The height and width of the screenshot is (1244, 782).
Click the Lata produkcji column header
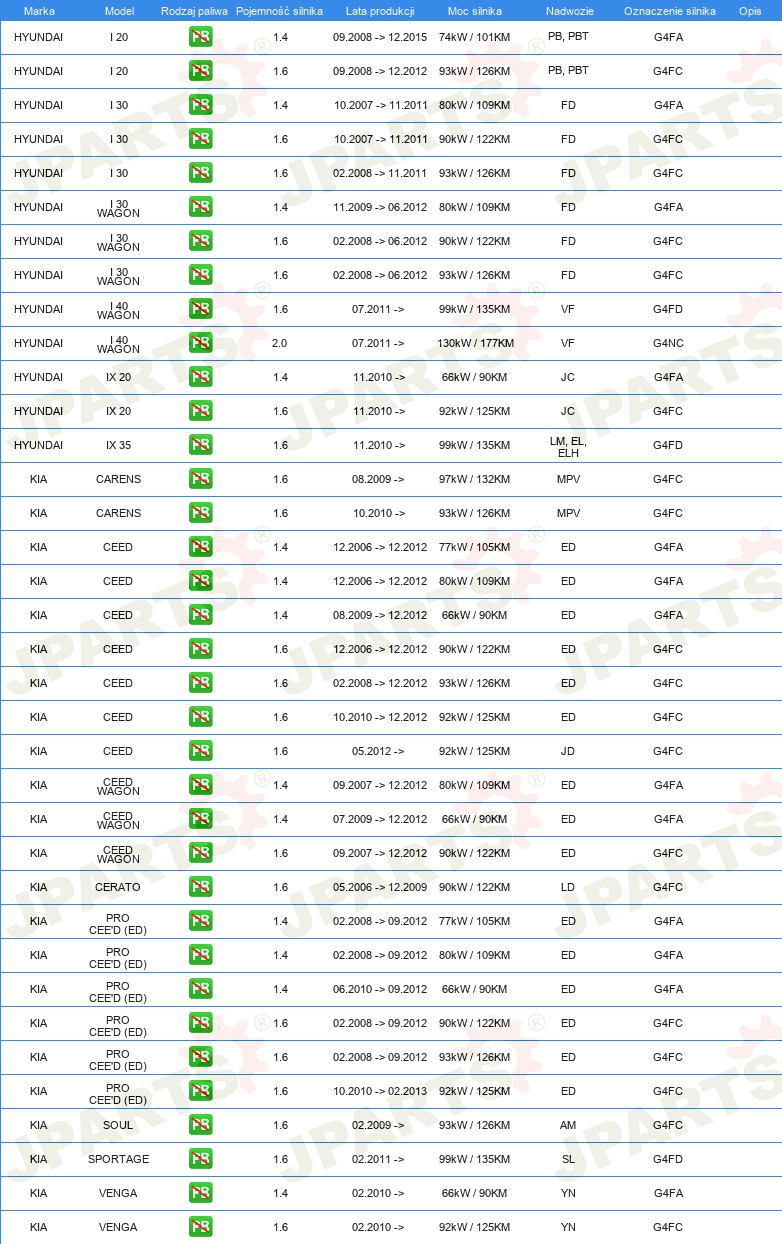[380, 10]
